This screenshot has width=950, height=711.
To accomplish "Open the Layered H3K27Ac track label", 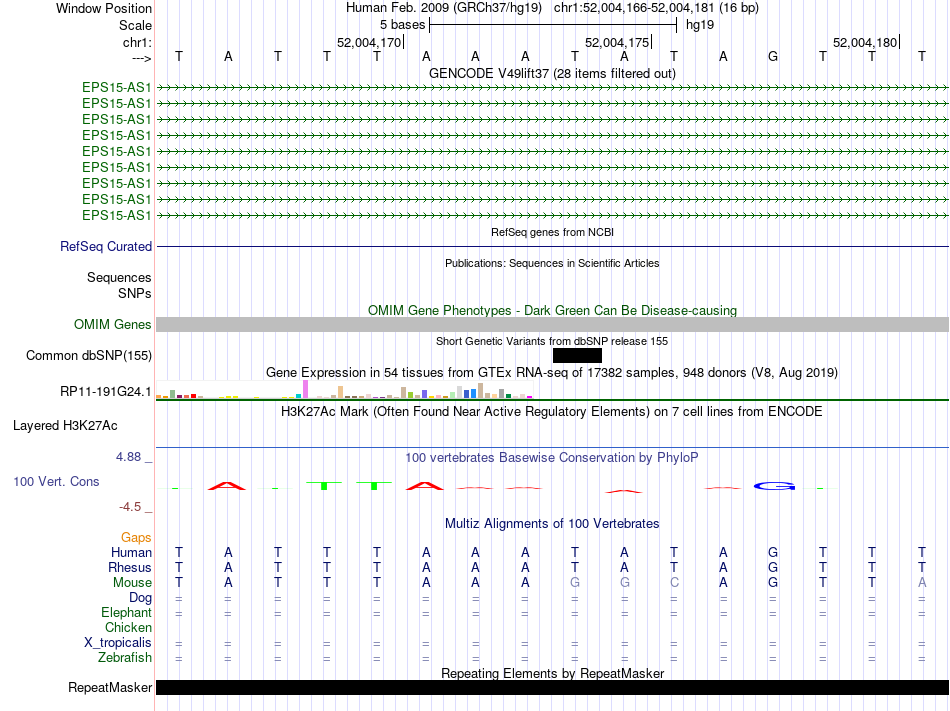I will 65,426.
